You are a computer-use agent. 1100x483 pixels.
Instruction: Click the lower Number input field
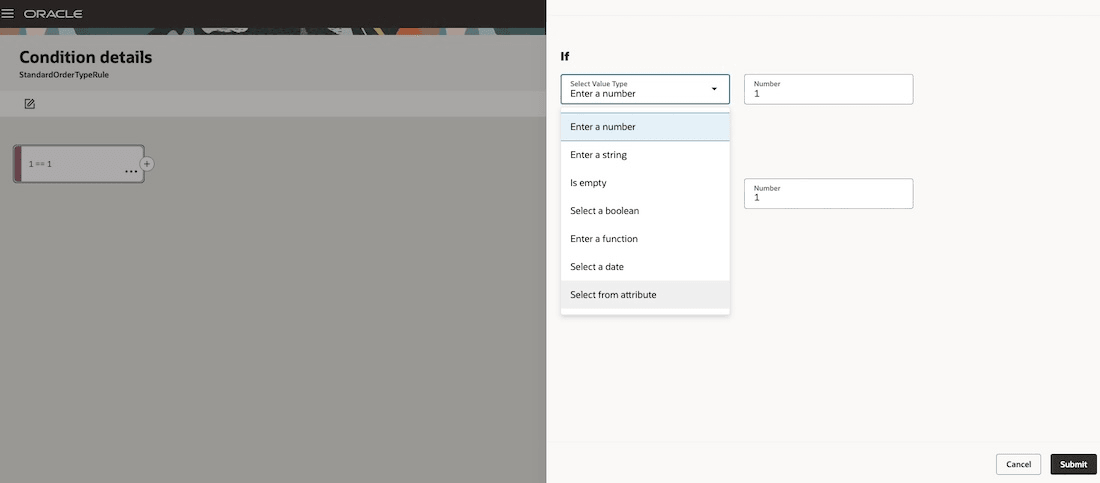click(x=829, y=193)
